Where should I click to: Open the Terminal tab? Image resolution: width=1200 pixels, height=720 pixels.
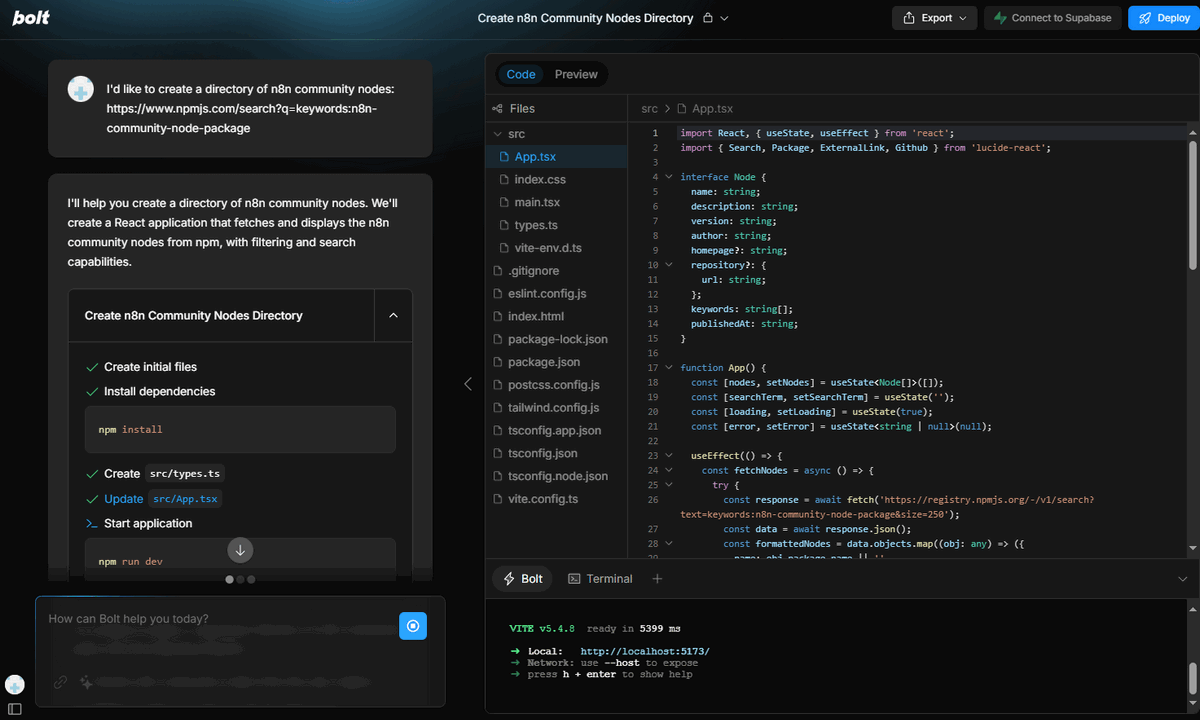coord(600,578)
